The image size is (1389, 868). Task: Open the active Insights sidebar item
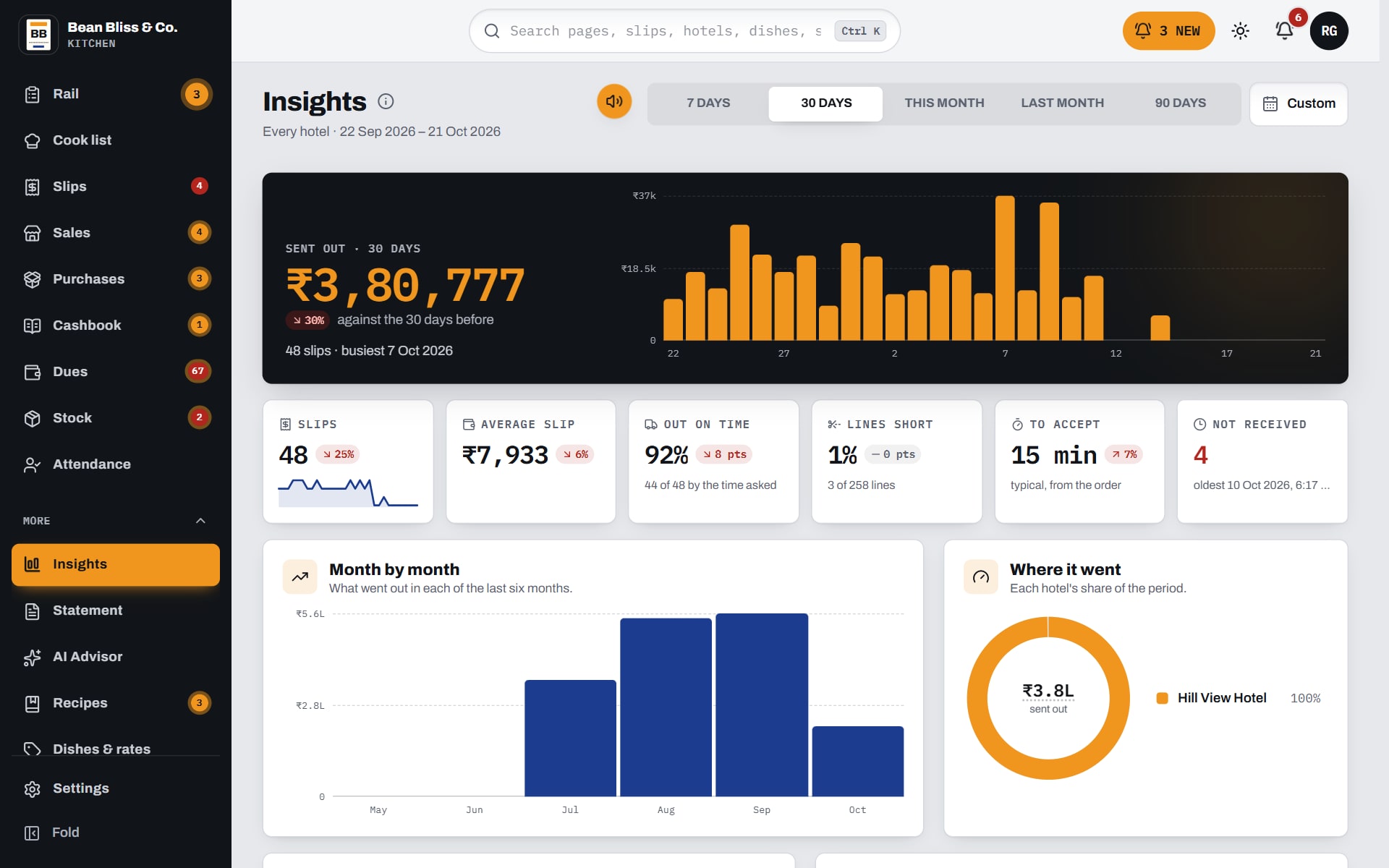pyautogui.click(x=116, y=564)
